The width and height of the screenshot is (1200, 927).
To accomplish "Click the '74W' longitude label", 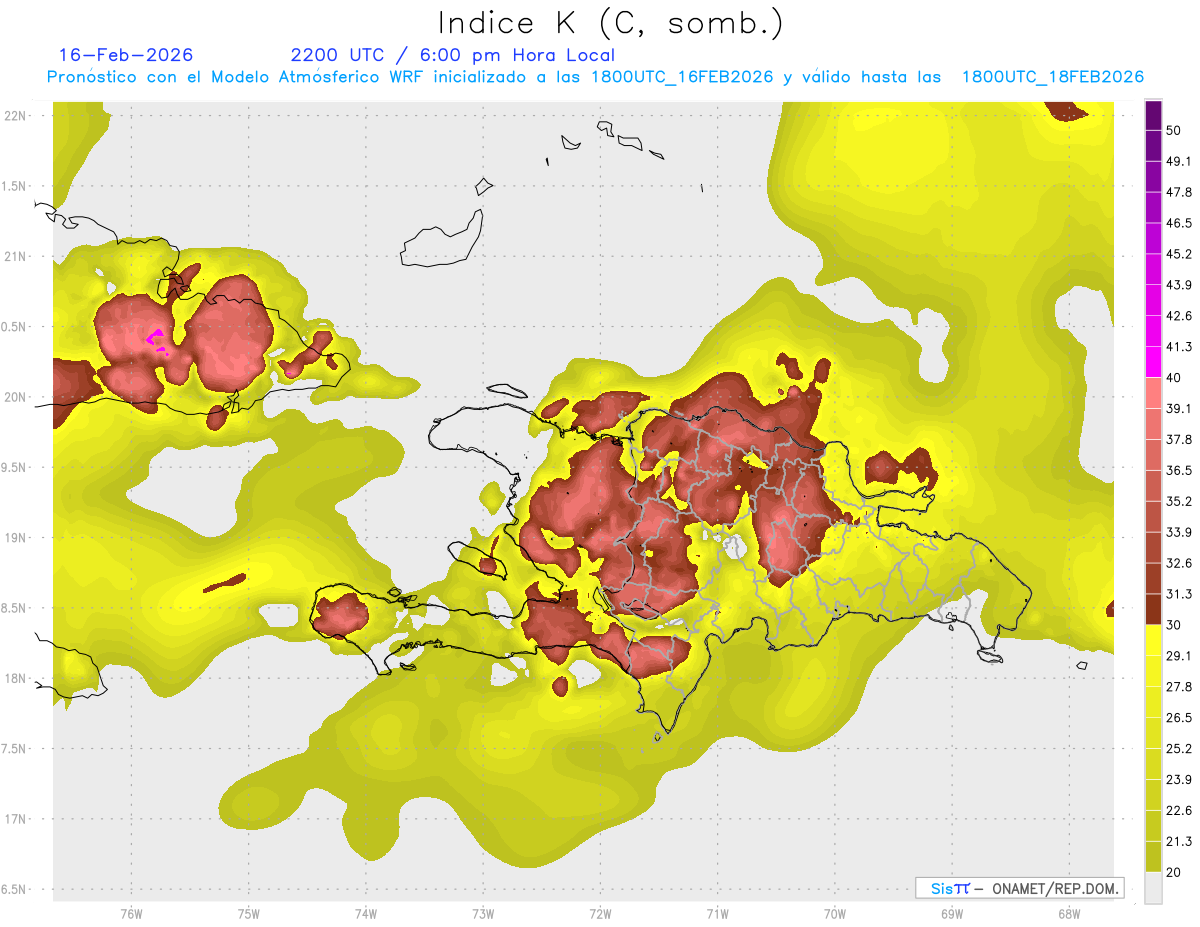I will coord(365,914).
